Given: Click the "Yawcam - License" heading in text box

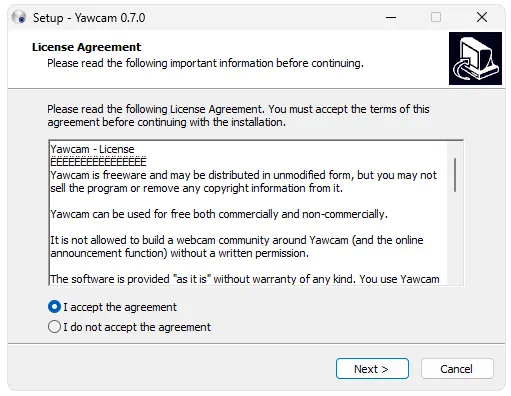Looking at the screenshot, I should tap(92, 149).
